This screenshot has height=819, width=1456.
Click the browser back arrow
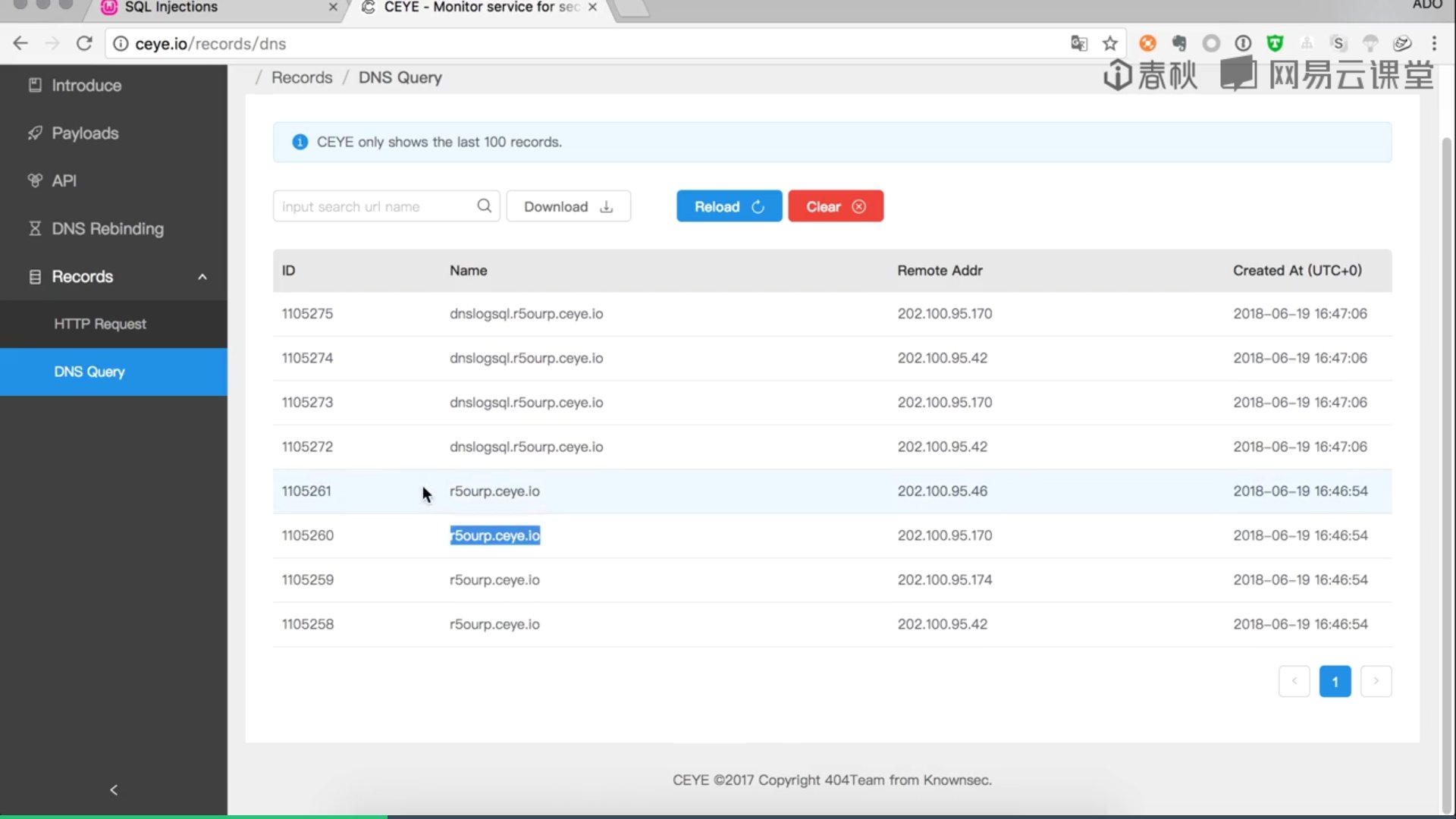click(20, 44)
